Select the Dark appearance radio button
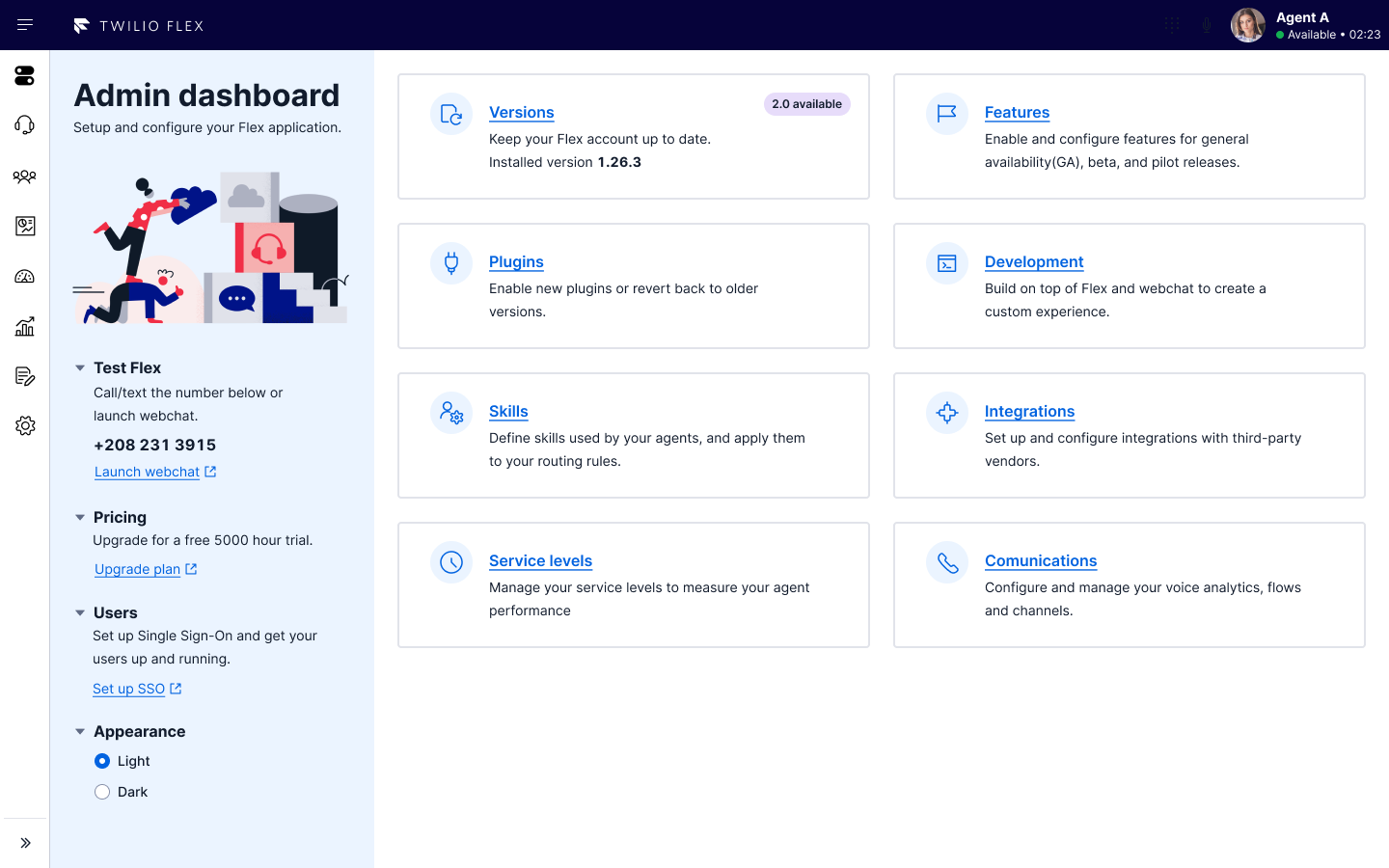Screen dimensions: 1389x868 coord(102,792)
